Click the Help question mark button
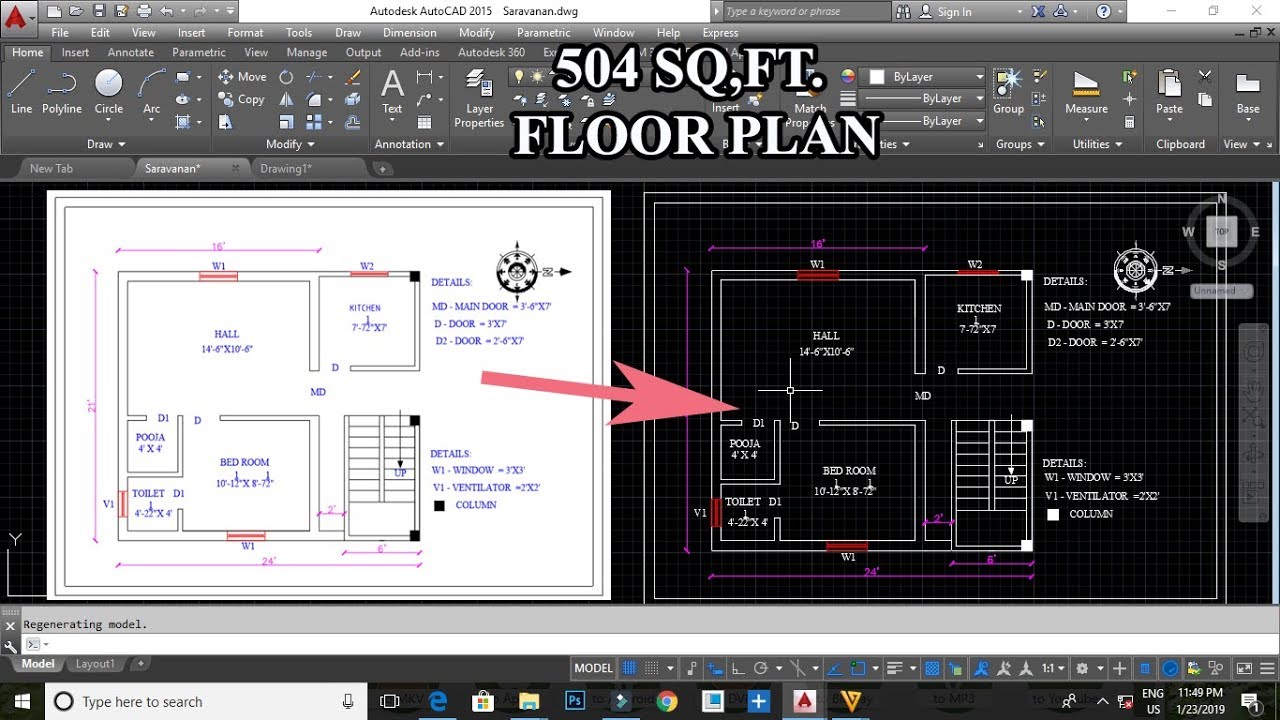 pos(1104,12)
